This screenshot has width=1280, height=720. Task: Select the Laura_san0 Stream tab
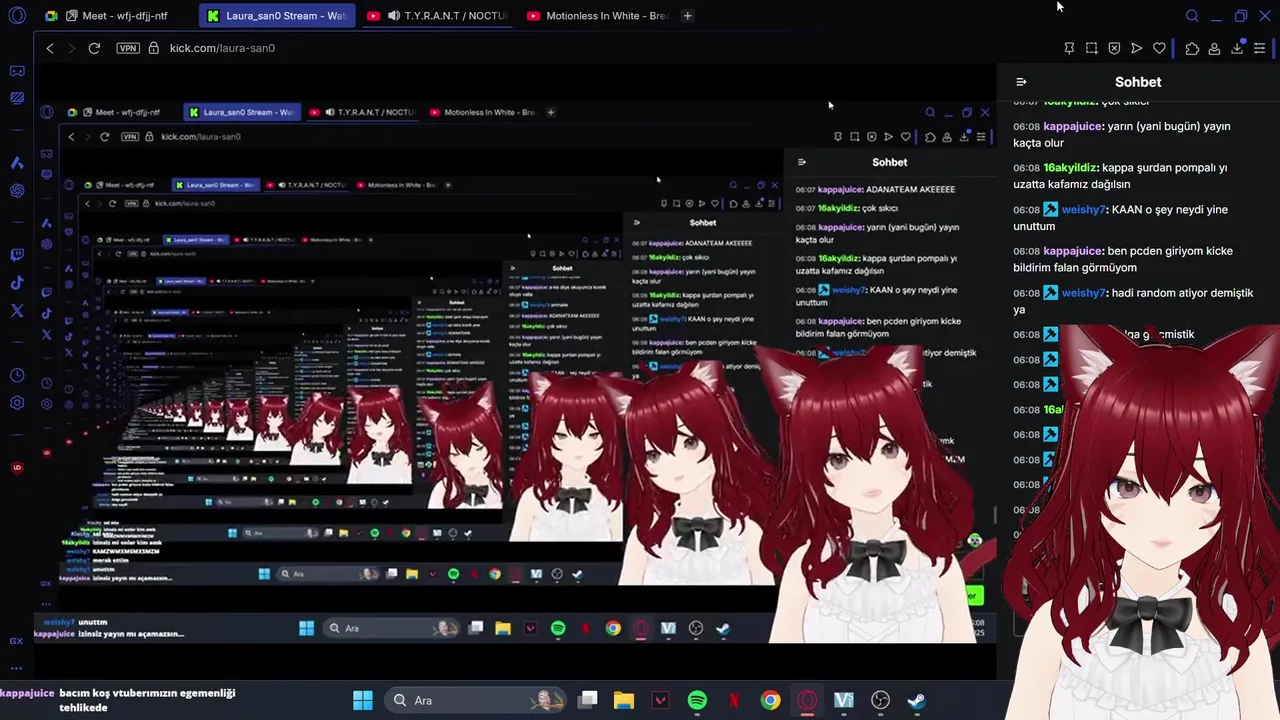coord(276,16)
